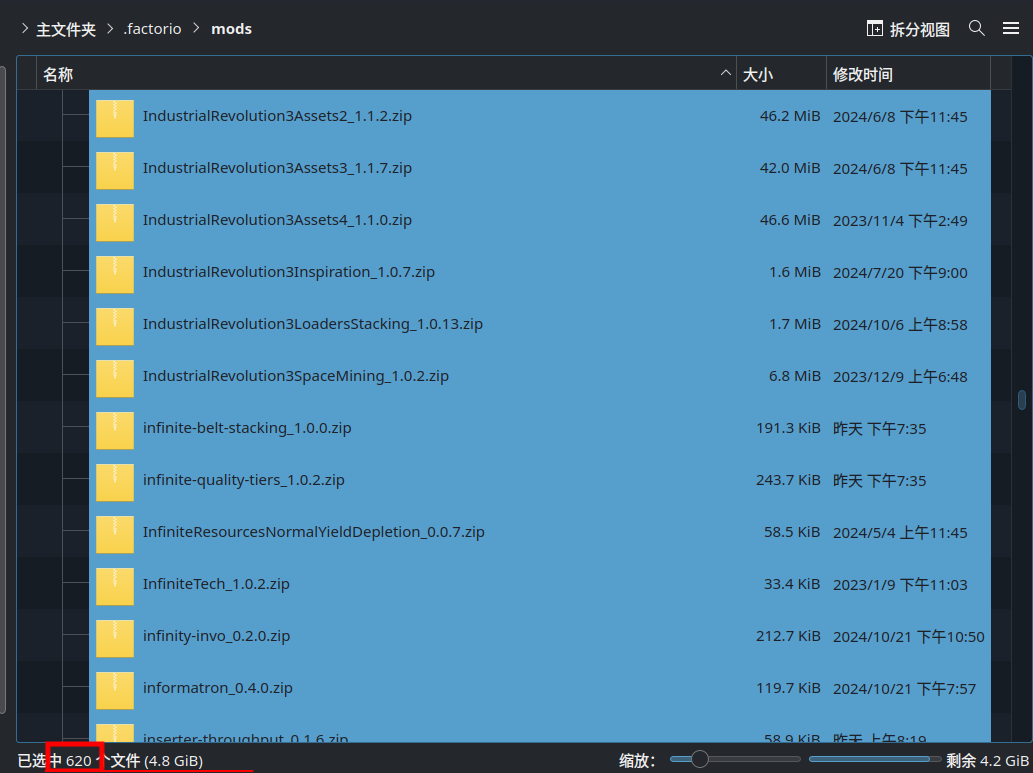Click the 缩放: label in status bar
The height and width of the screenshot is (773, 1033).
point(637,761)
